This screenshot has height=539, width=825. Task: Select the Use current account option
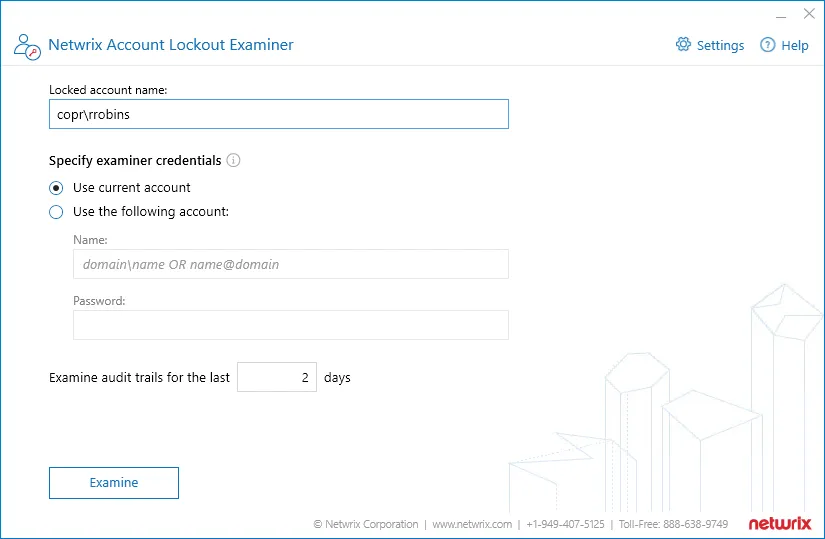(x=56, y=188)
